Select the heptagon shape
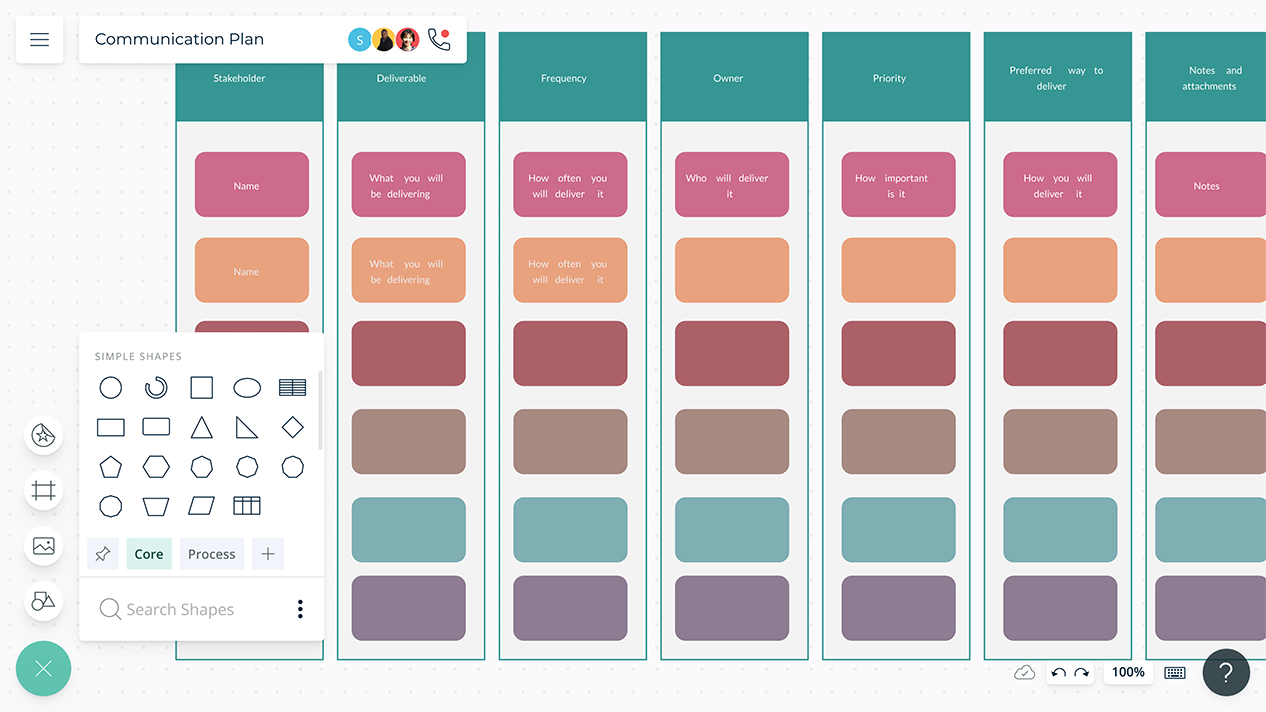This screenshot has height=712, width=1266. coord(202,467)
